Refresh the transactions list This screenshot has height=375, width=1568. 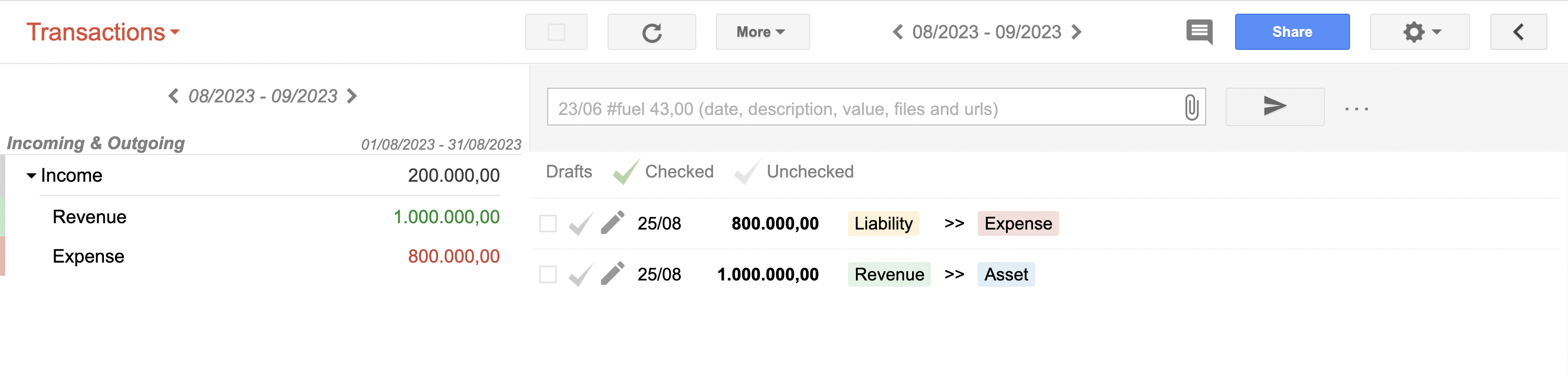point(651,32)
